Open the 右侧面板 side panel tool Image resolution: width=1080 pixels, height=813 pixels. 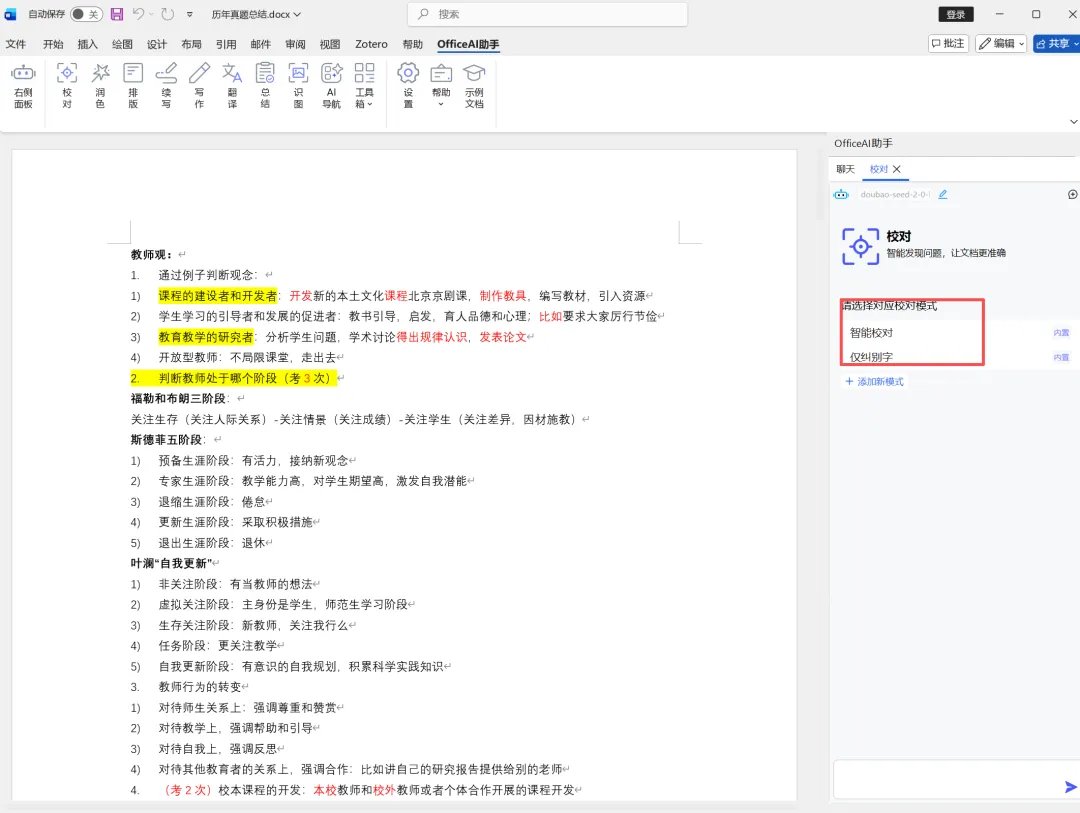(23, 86)
